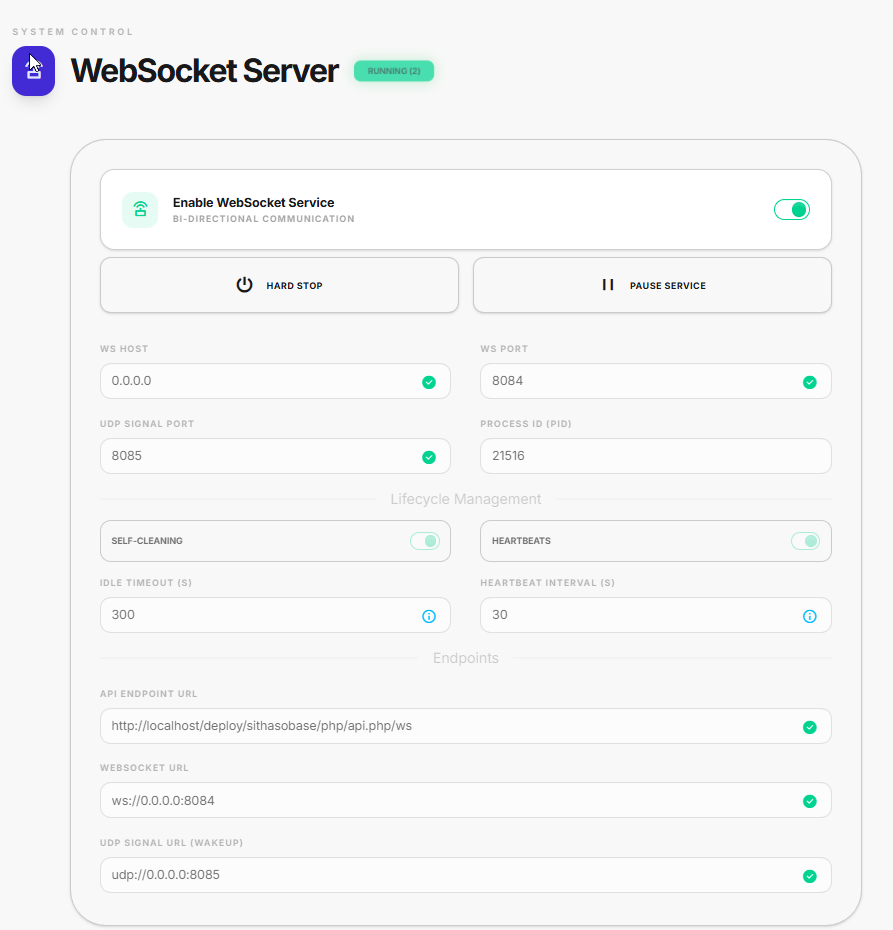Screen dimensions: 893x930
Task: Turn off the Heartbeats toggle
Action: [805, 541]
